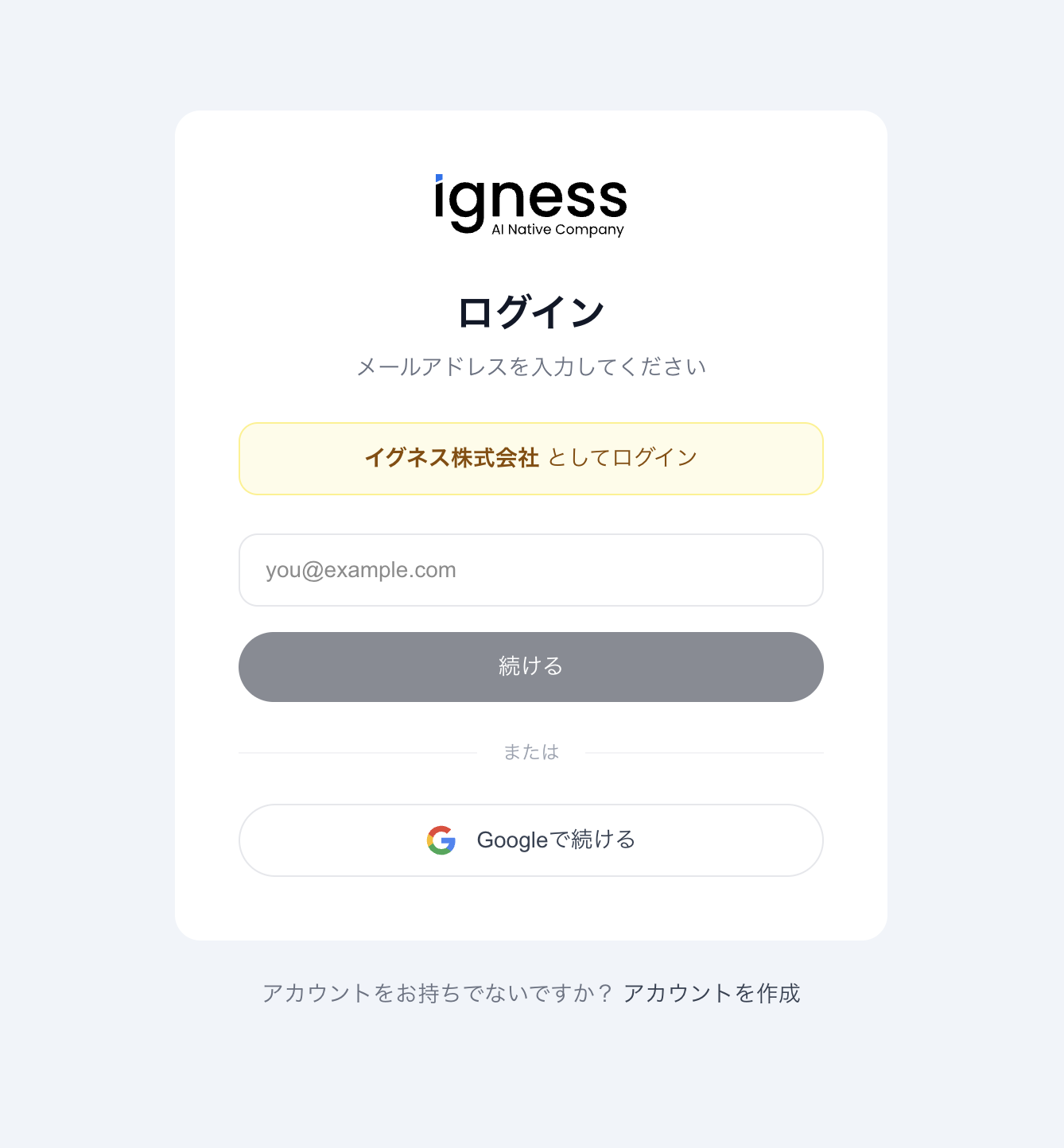Select the Googleで続ける text label

(x=556, y=840)
